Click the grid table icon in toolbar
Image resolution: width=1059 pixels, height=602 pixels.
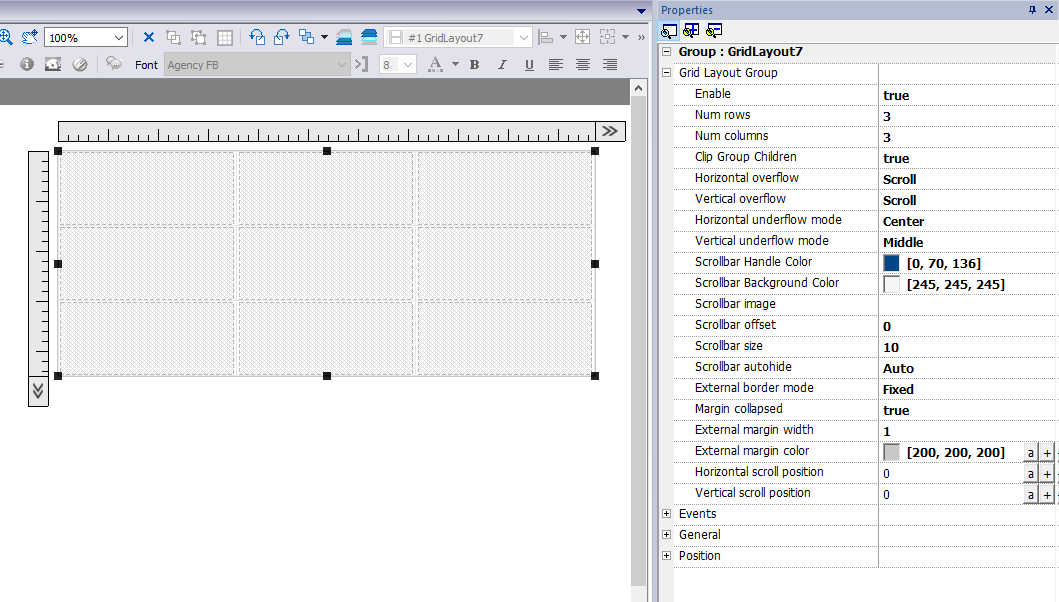[225, 38]
